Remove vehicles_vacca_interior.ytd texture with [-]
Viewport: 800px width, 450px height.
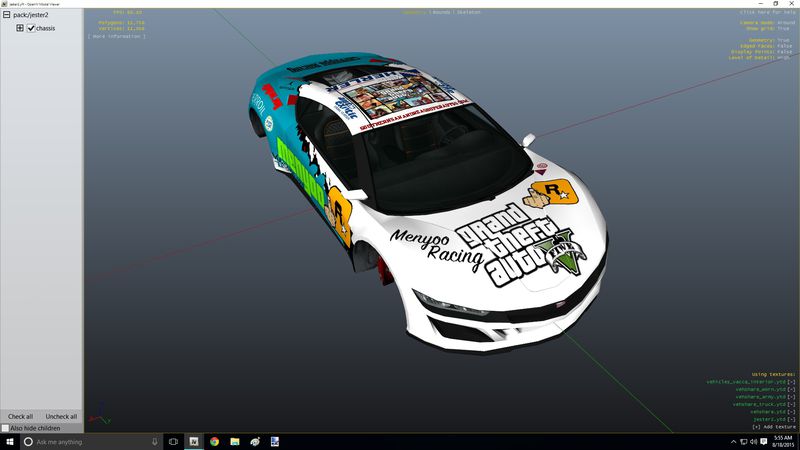[x=791, y=382]
